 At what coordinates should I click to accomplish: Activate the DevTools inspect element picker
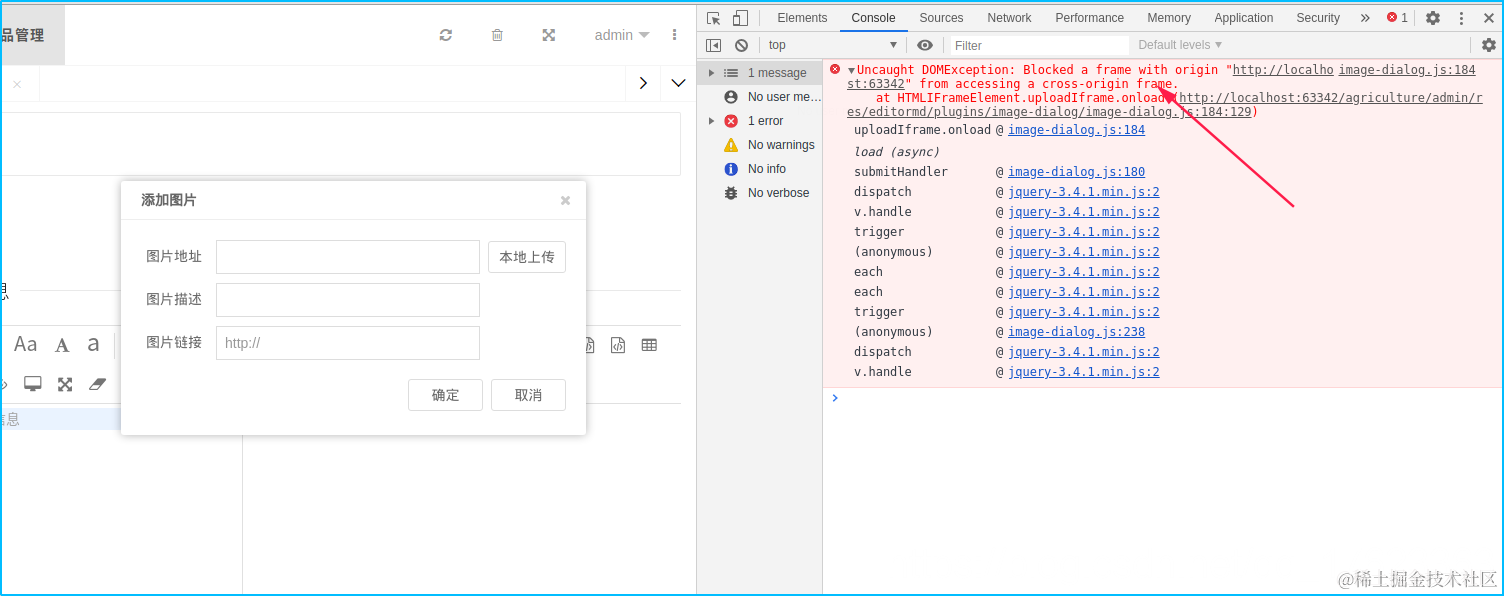[713, 18]
